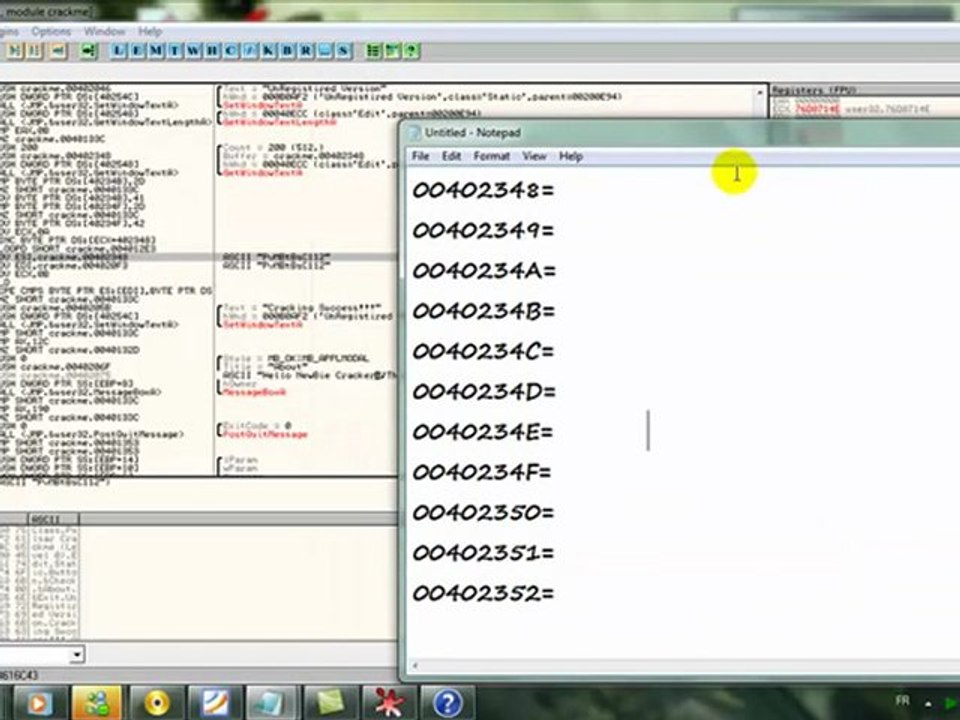Click the Notepad line "00402351="
960x720 pixels.
pos(483,552)
